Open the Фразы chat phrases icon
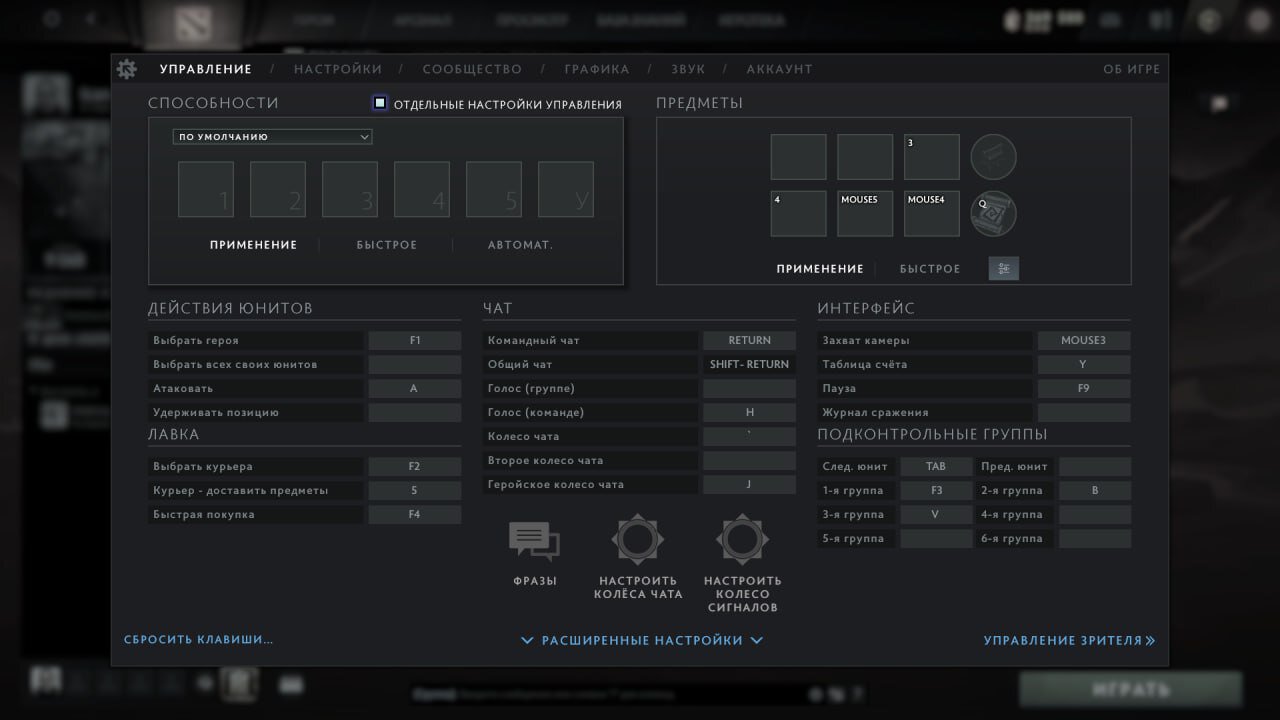The width and height of the screenshot is (1280, 720). pos(534,541)
